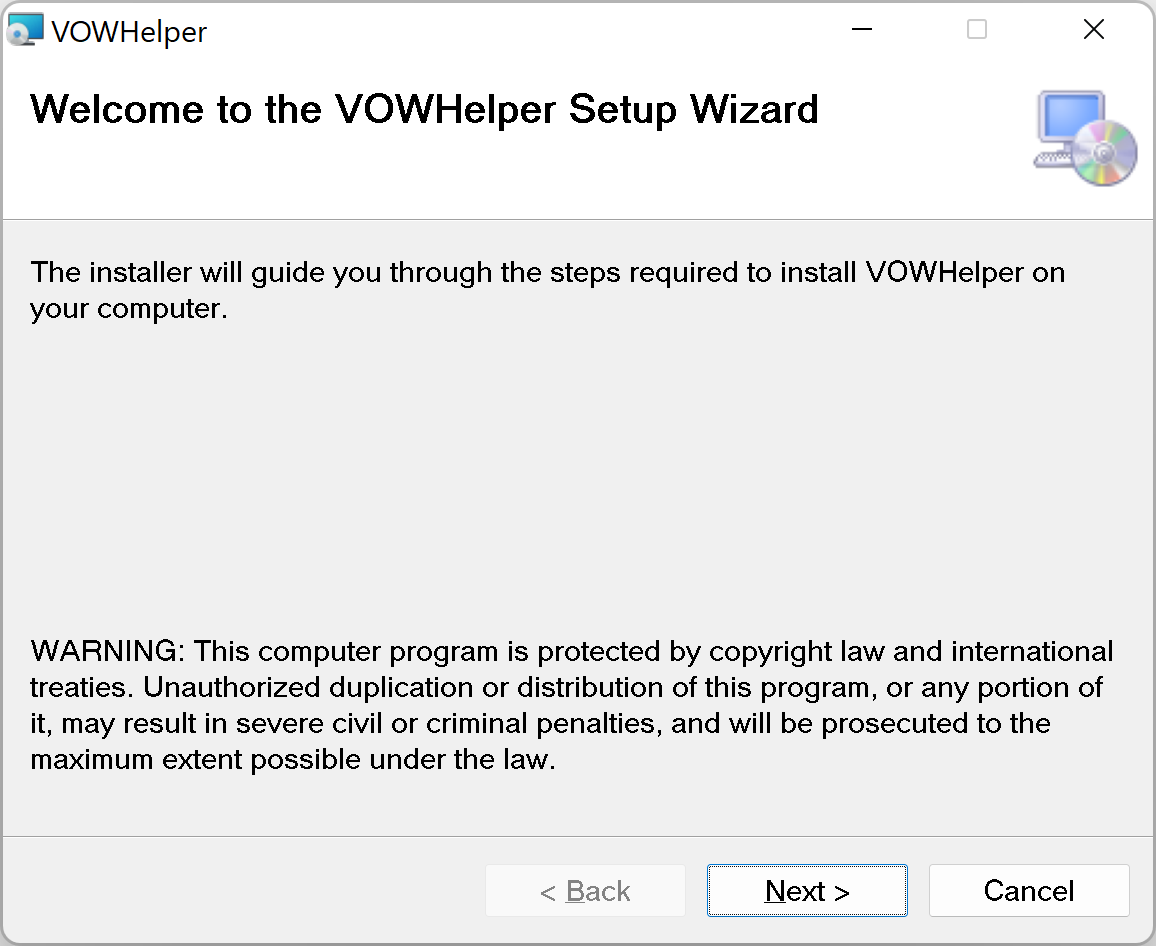This screenshot has height=946, width=1156.
Task: Proceed with the Next button
Action: 807,891
